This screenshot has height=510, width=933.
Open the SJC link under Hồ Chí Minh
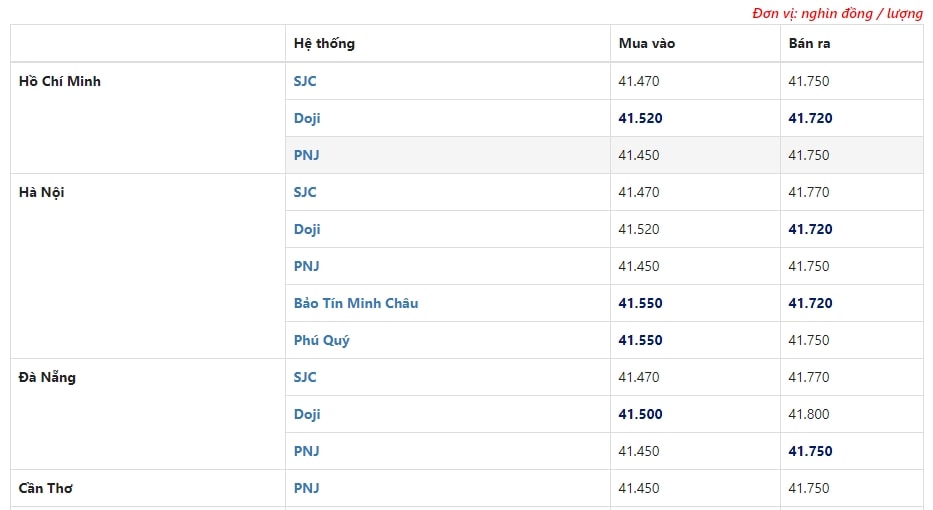coord(305,81)
